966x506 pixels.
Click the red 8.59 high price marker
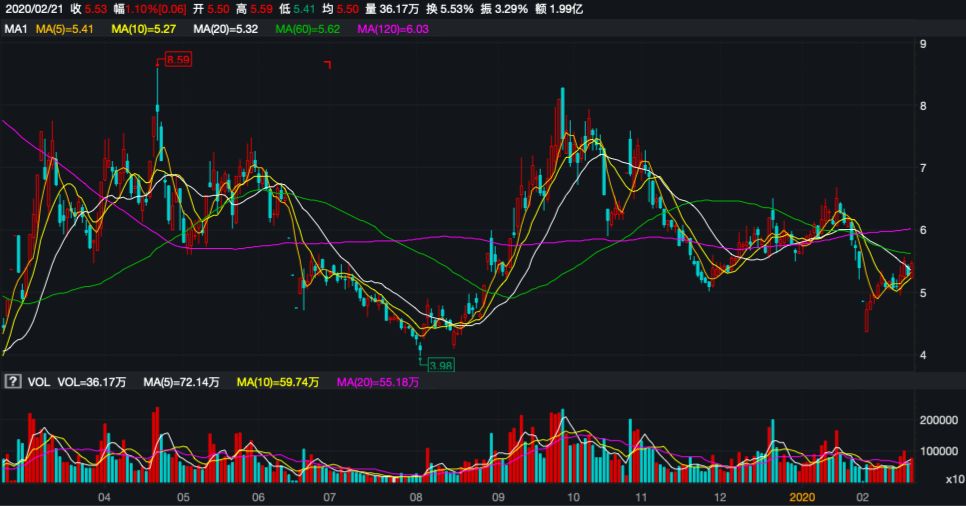(177, 60)
